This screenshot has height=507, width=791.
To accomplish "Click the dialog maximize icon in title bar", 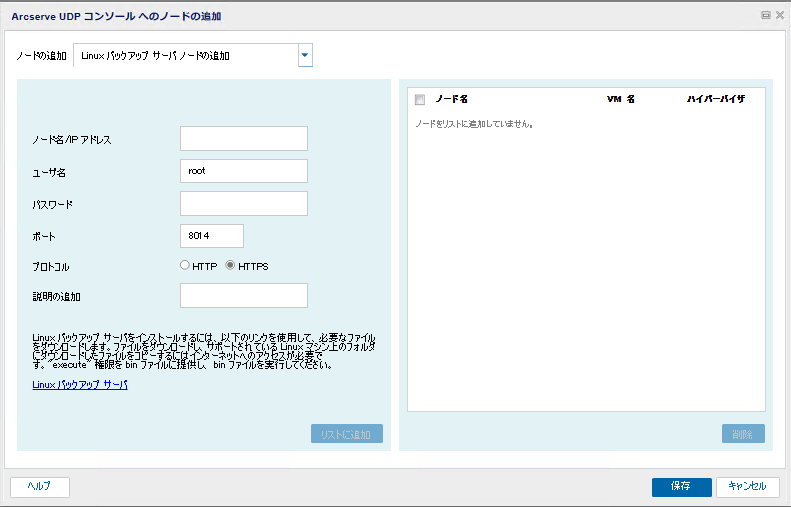I will (x=766, y=15).
